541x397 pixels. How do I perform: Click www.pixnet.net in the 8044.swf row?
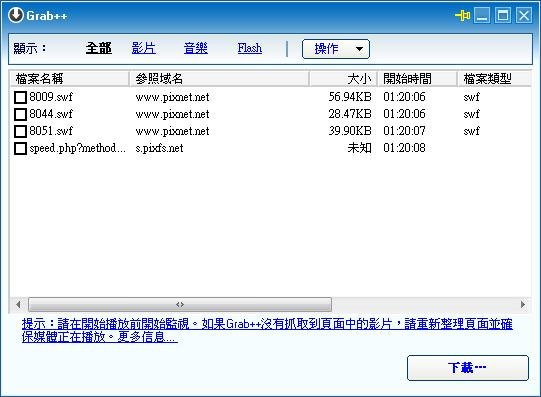pos(172,114)
